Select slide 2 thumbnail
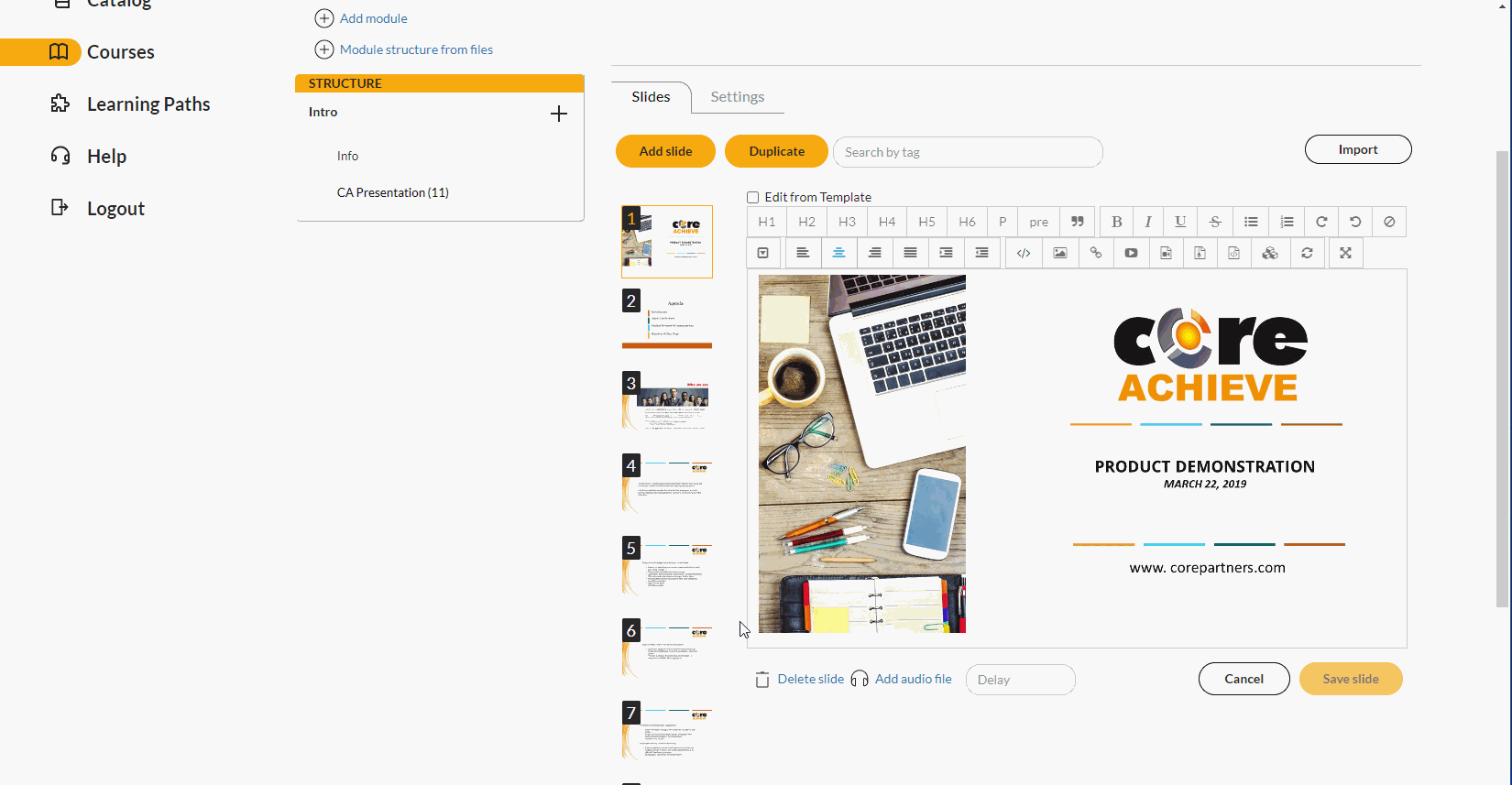Image resolution: width=1512 pixels, height=785 pixels. pos(667,319)
